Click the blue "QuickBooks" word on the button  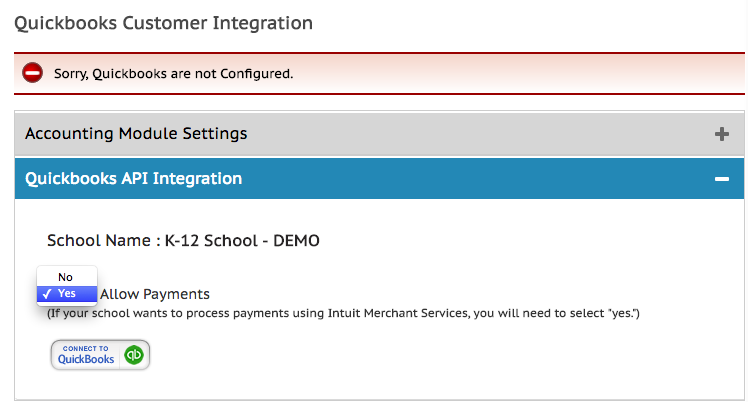click(86, 359)
